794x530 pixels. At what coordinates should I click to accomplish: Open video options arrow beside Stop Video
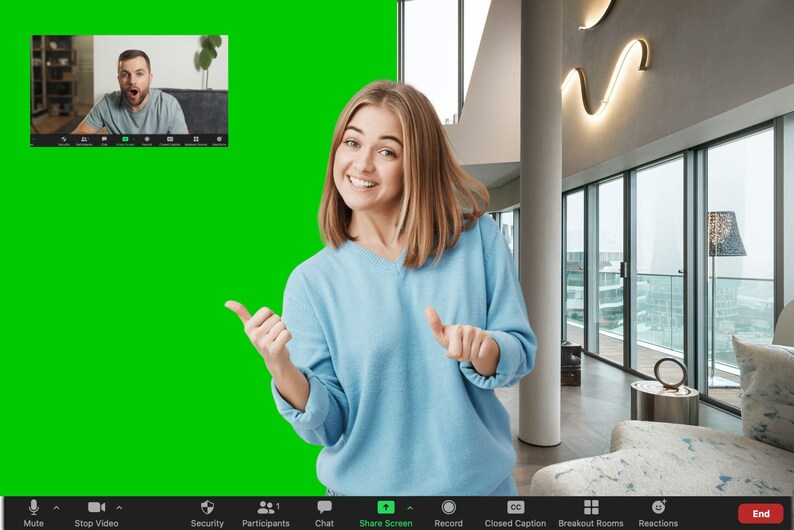click(x=119, y=507)
